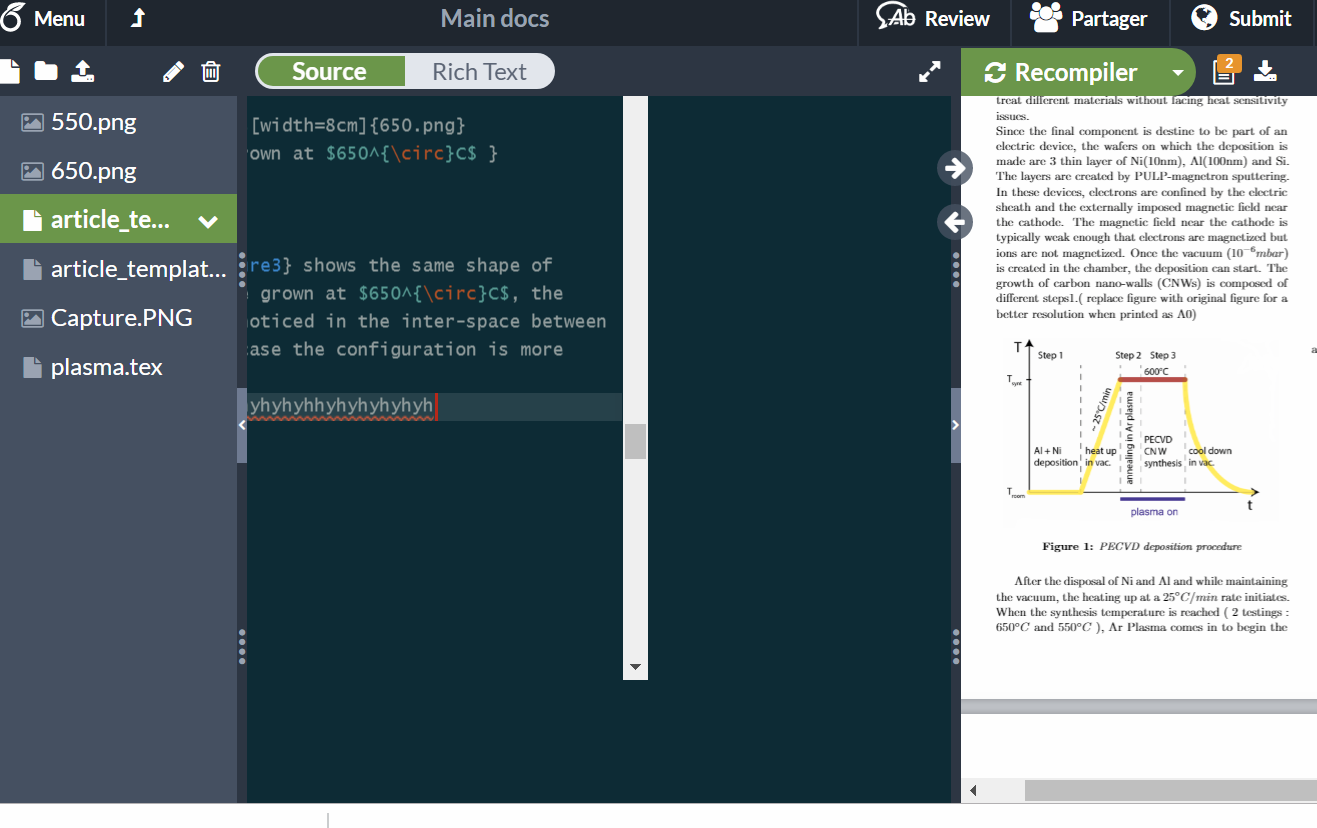Click the PDF horizontal scrollbar thumb
The height and width of the screenshot is (828, 1317).
1171,791
